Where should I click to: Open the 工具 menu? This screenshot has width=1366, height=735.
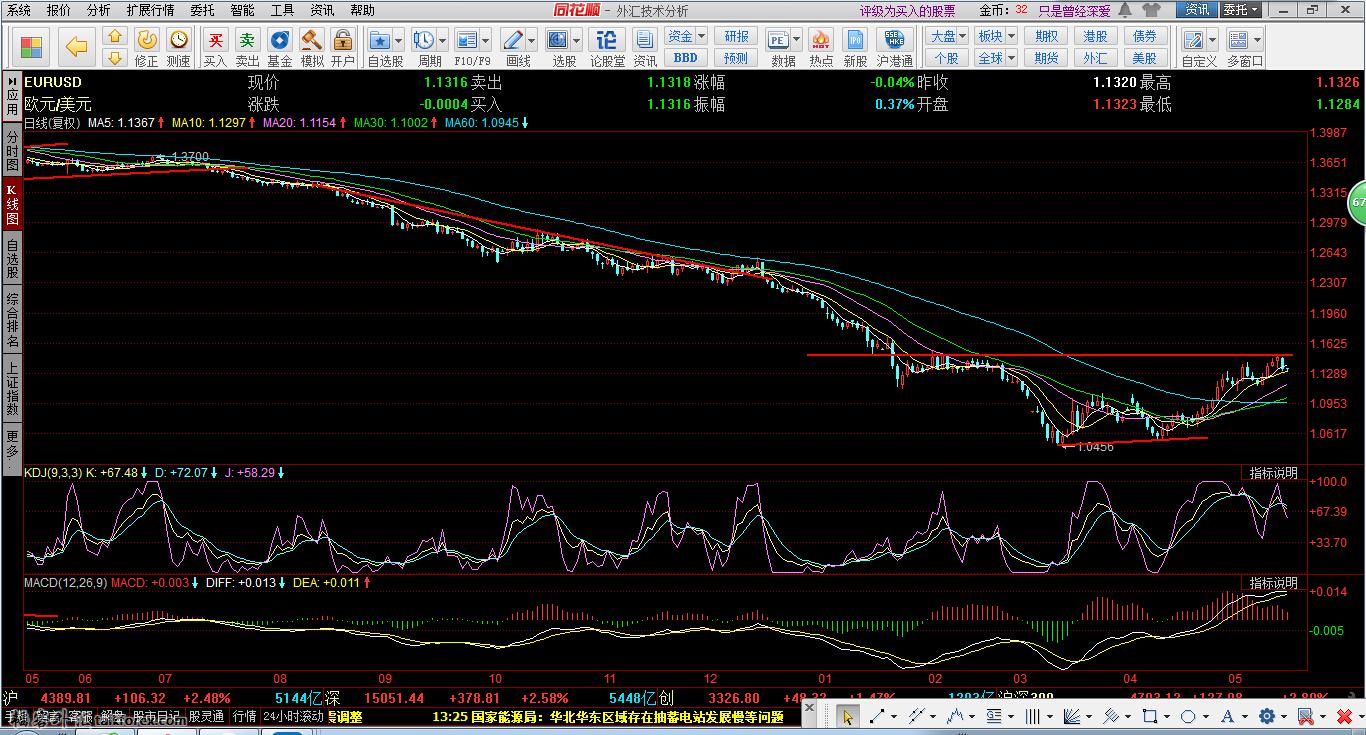pyautogui.click(x=282, y=10)
